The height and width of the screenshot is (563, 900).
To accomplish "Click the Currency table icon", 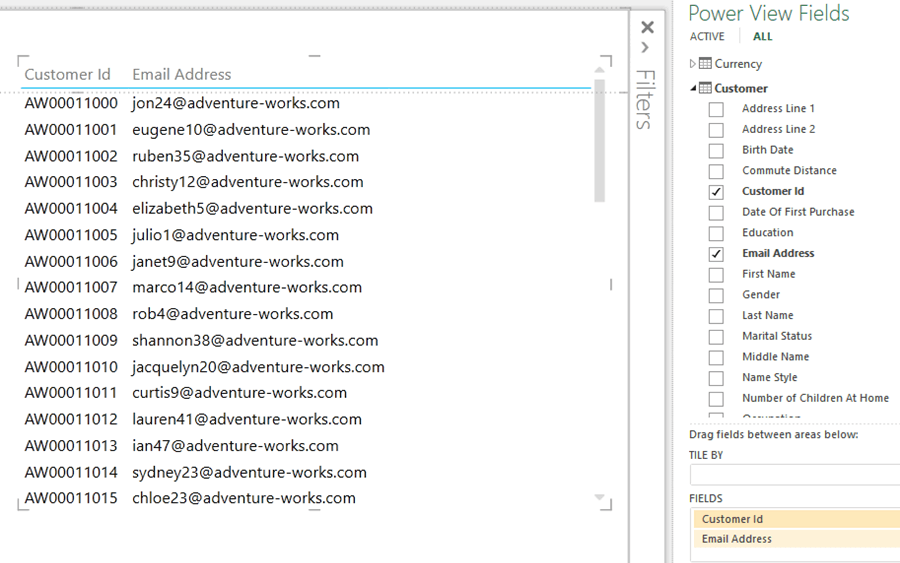I will pos(705,63).
